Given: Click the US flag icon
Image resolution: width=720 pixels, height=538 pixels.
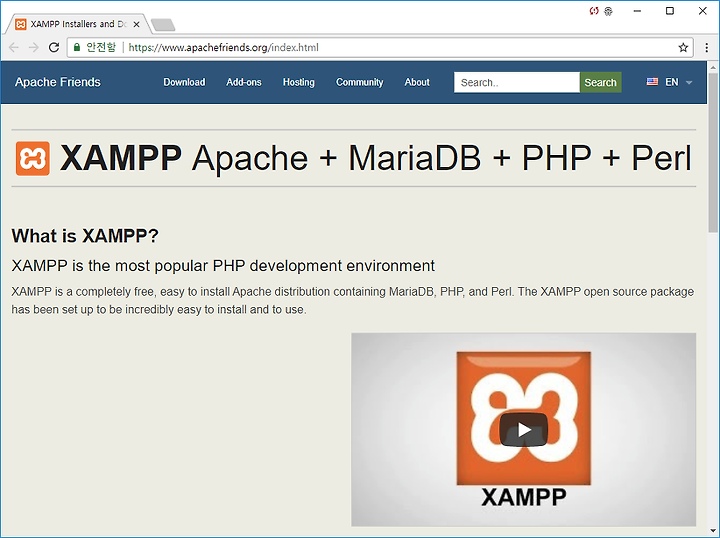Looking at the screenshot, I should click(652, 82).
